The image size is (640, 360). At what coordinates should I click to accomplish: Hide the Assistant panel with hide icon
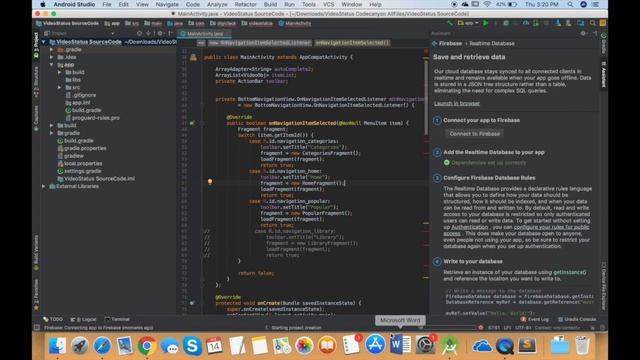click(594, 33)
